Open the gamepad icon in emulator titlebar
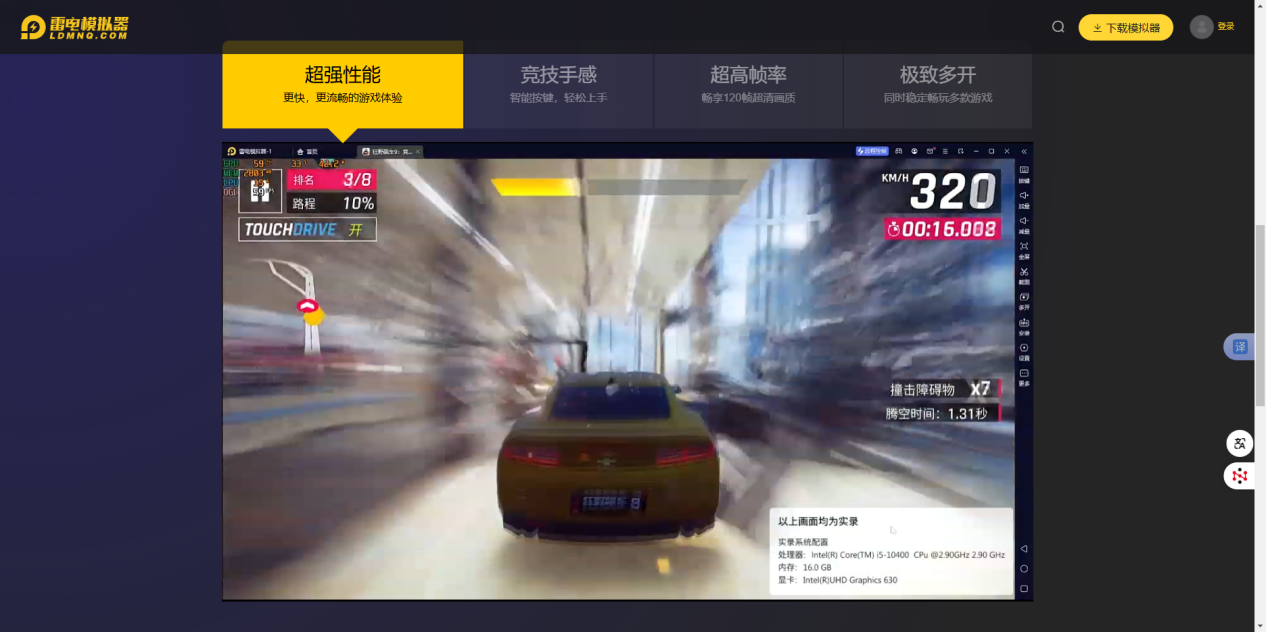 899,151
